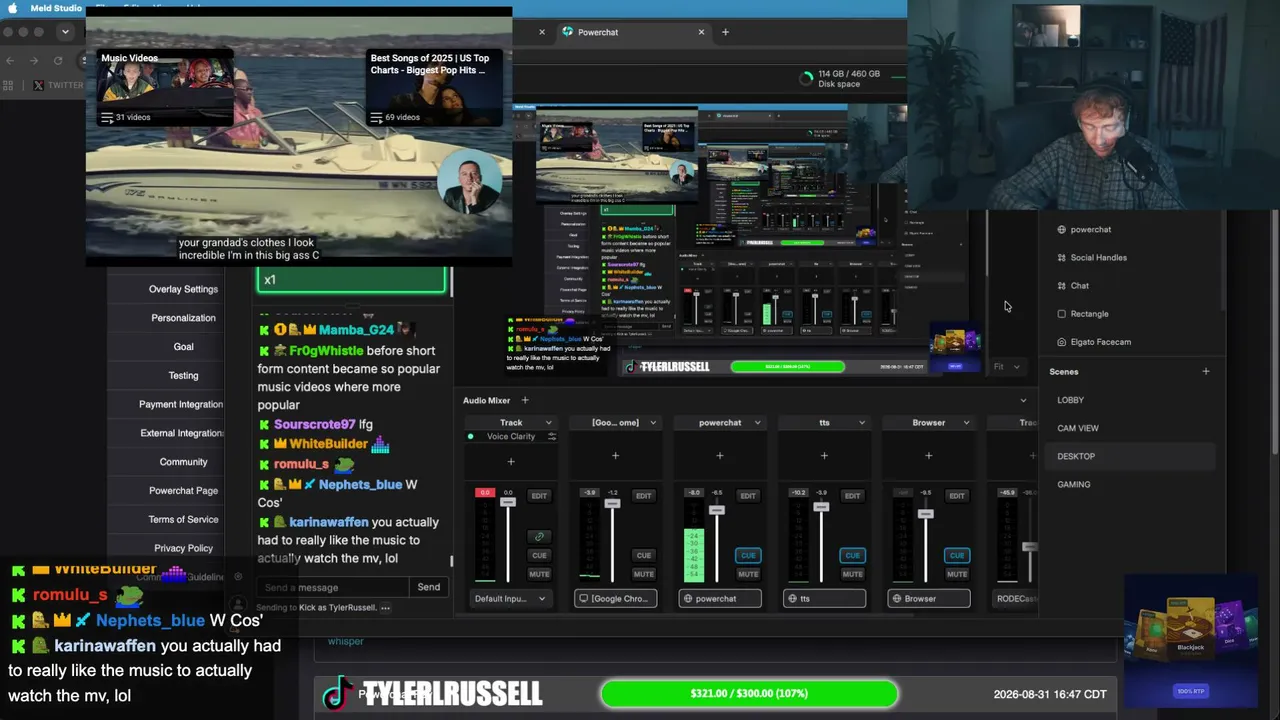Click the more options dots beside Sending to Kick
The image size is (1280, 720).
tap(385, 608)
